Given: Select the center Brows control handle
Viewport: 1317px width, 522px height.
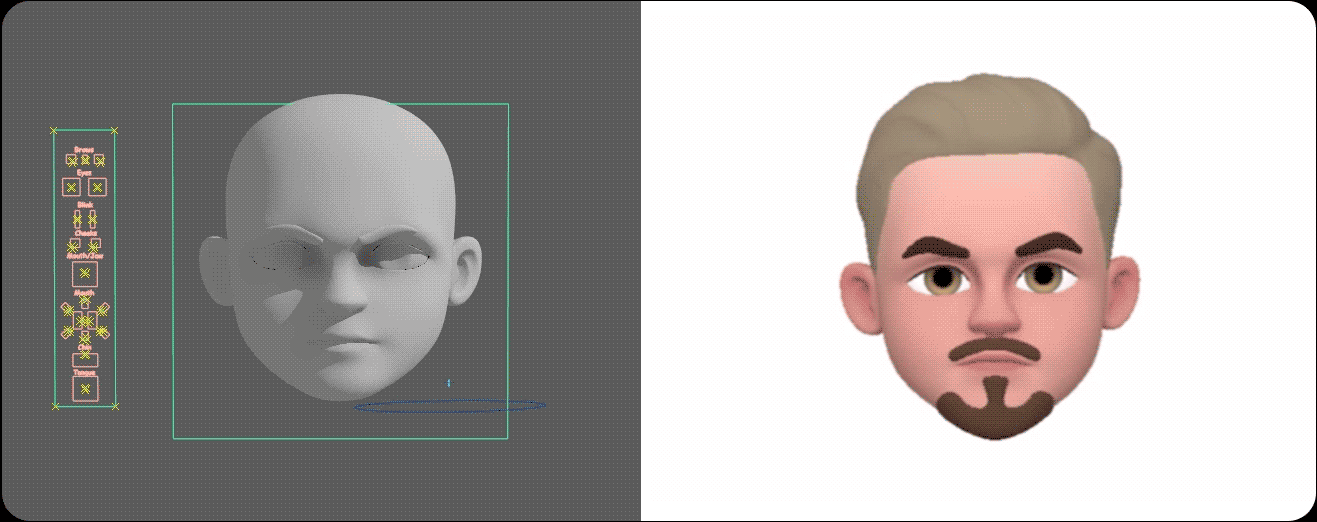Looking at the screenshot, I should (x=85, y=160).
